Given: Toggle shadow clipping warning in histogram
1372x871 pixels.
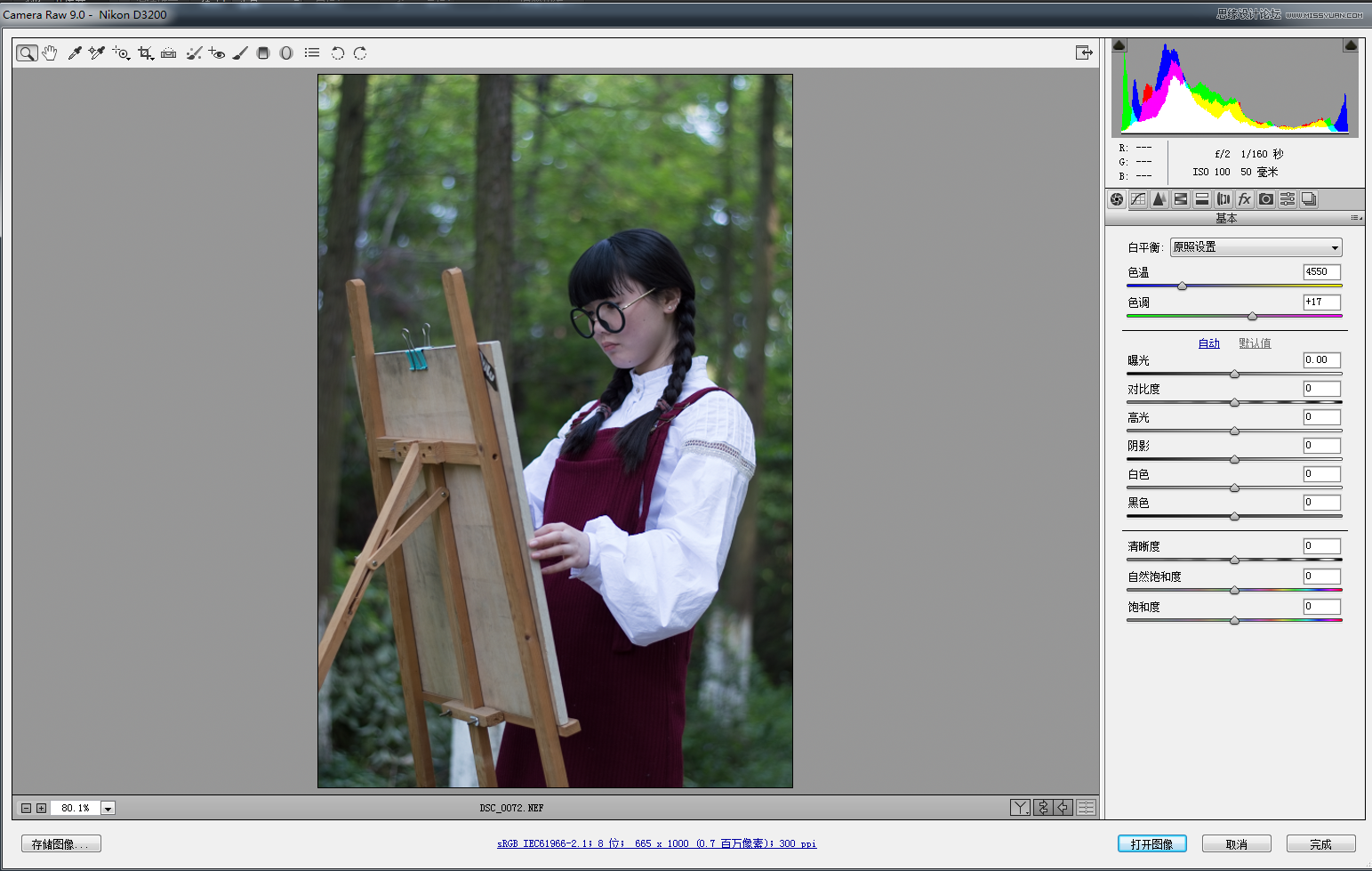Looking at the screenshot, I should point(1119,45).
